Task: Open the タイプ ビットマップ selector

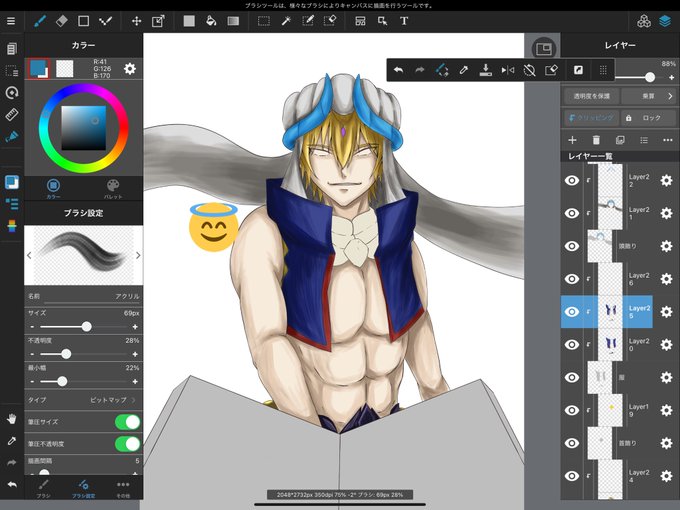Action: [83, 399]
